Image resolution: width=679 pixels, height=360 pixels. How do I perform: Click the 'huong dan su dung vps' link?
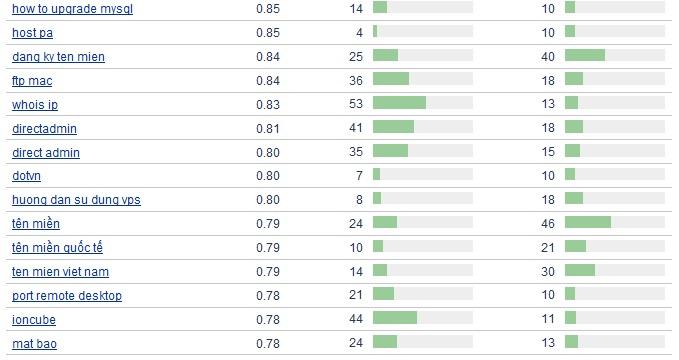(x=76, y=200)
